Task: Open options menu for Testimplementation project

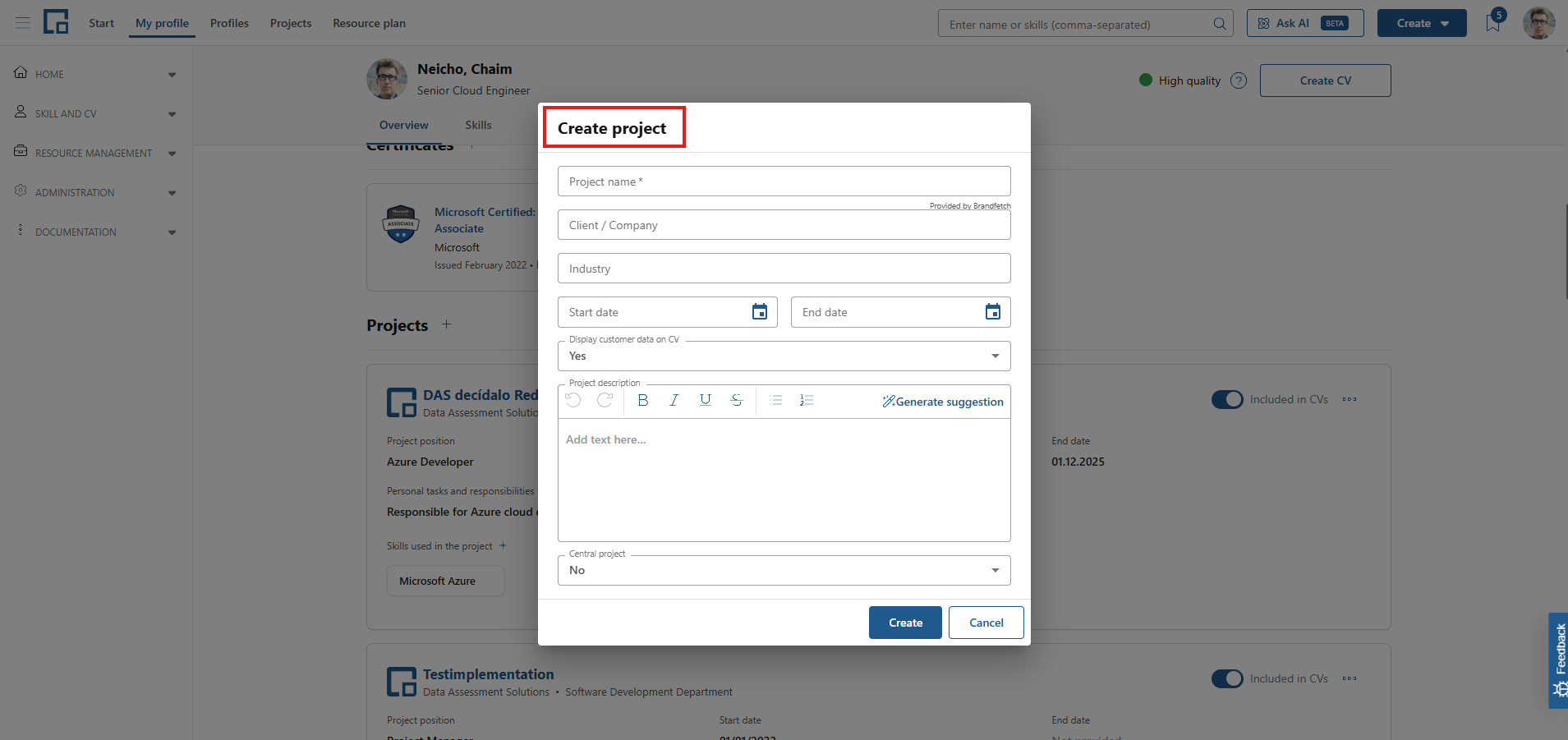Action: [1350, 678]
